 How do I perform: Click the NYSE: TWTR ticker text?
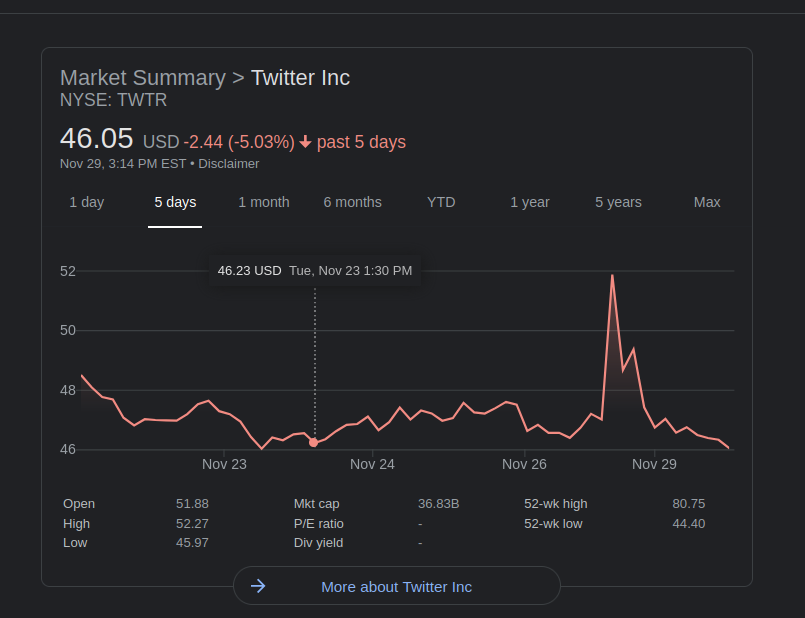click(x=113, y=100)
